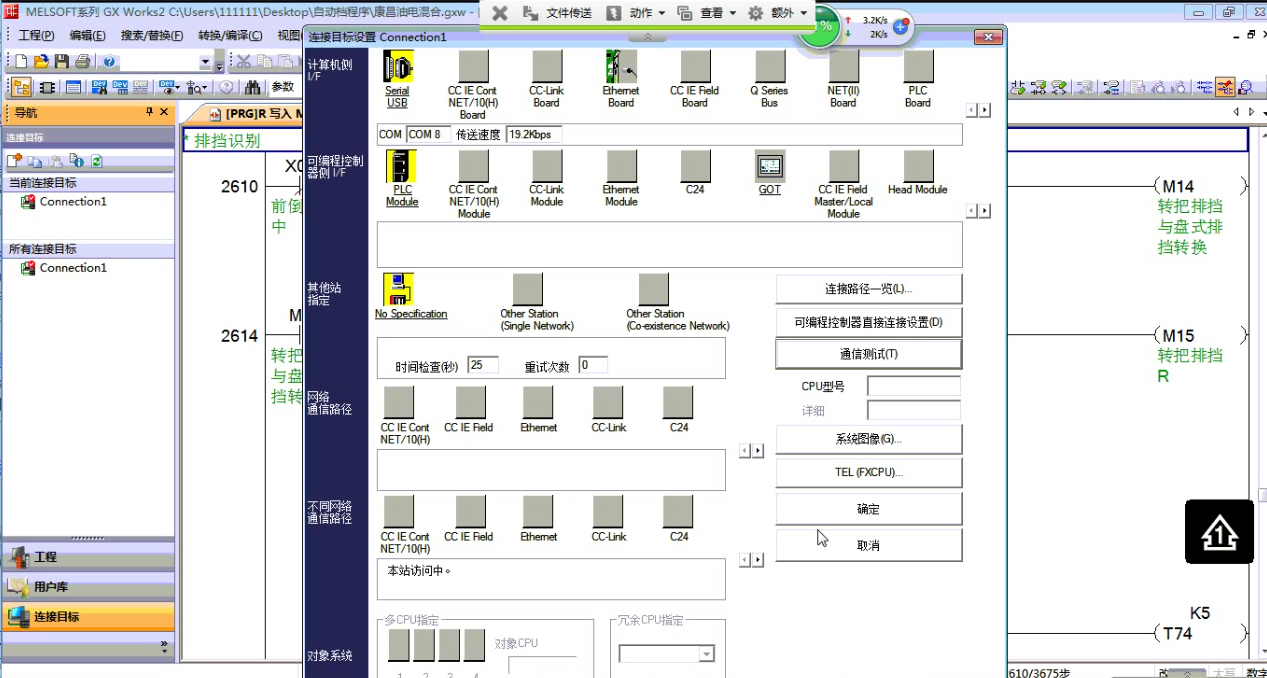Click the 重试次数 input field
The height and width of the screenshot is (678, 1267).
coord(592,365)
